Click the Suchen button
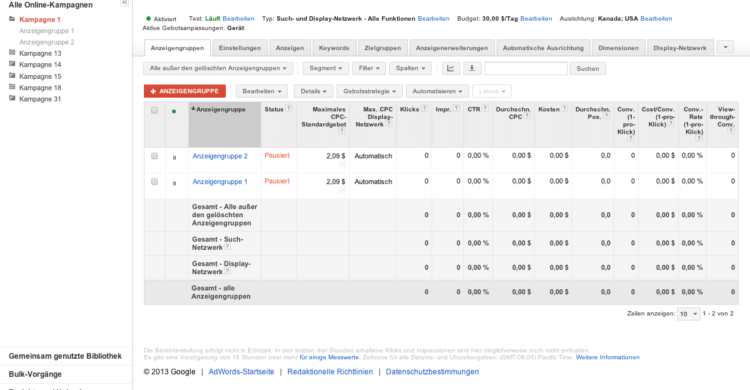This screenshot has height=390, width=750. coord(587,68)
